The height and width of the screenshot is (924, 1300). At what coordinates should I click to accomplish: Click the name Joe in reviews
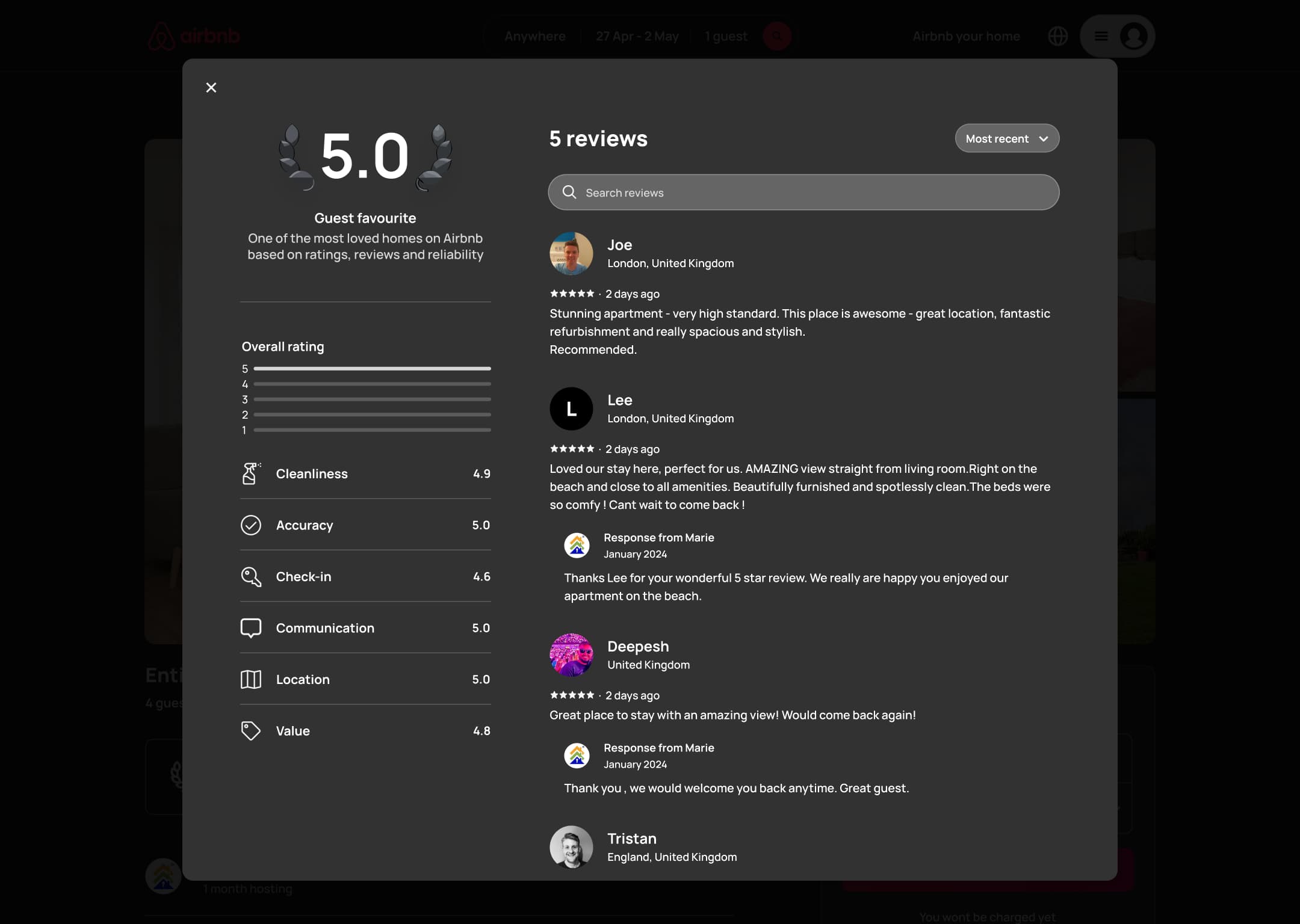[619, 245]
